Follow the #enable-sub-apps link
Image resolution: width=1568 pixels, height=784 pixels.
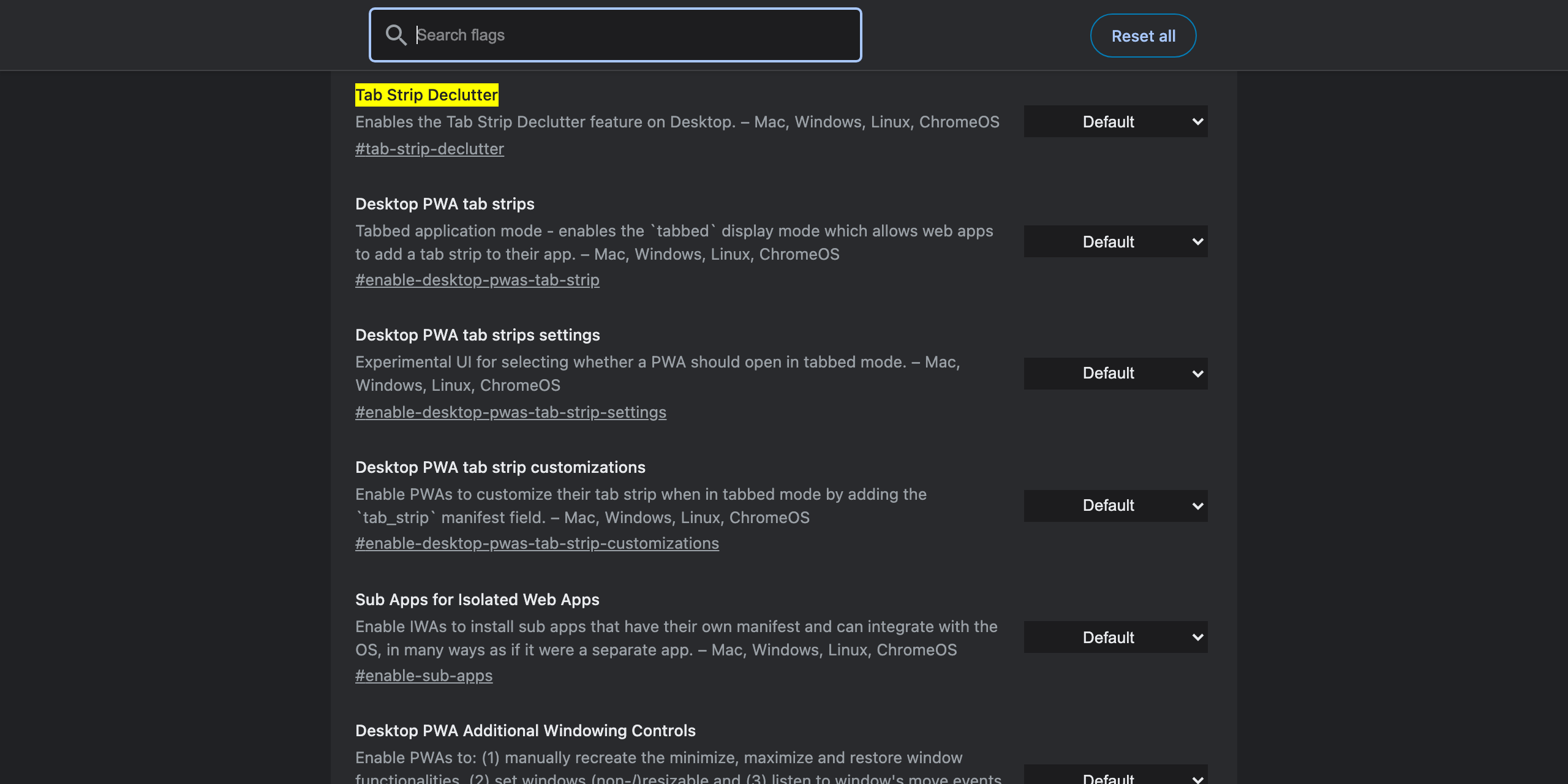pos(424,676)
